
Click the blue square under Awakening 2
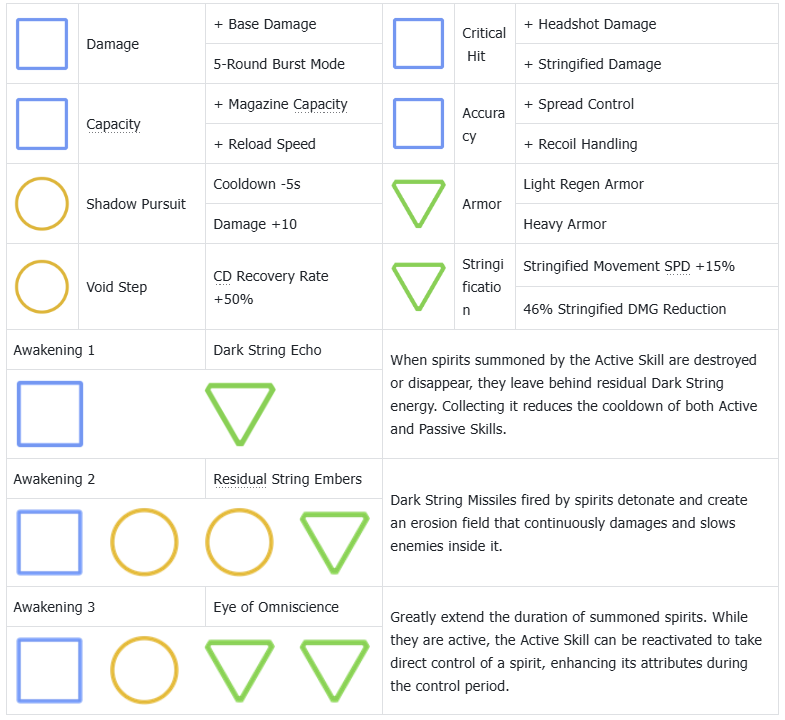click(x=50, y=542)
